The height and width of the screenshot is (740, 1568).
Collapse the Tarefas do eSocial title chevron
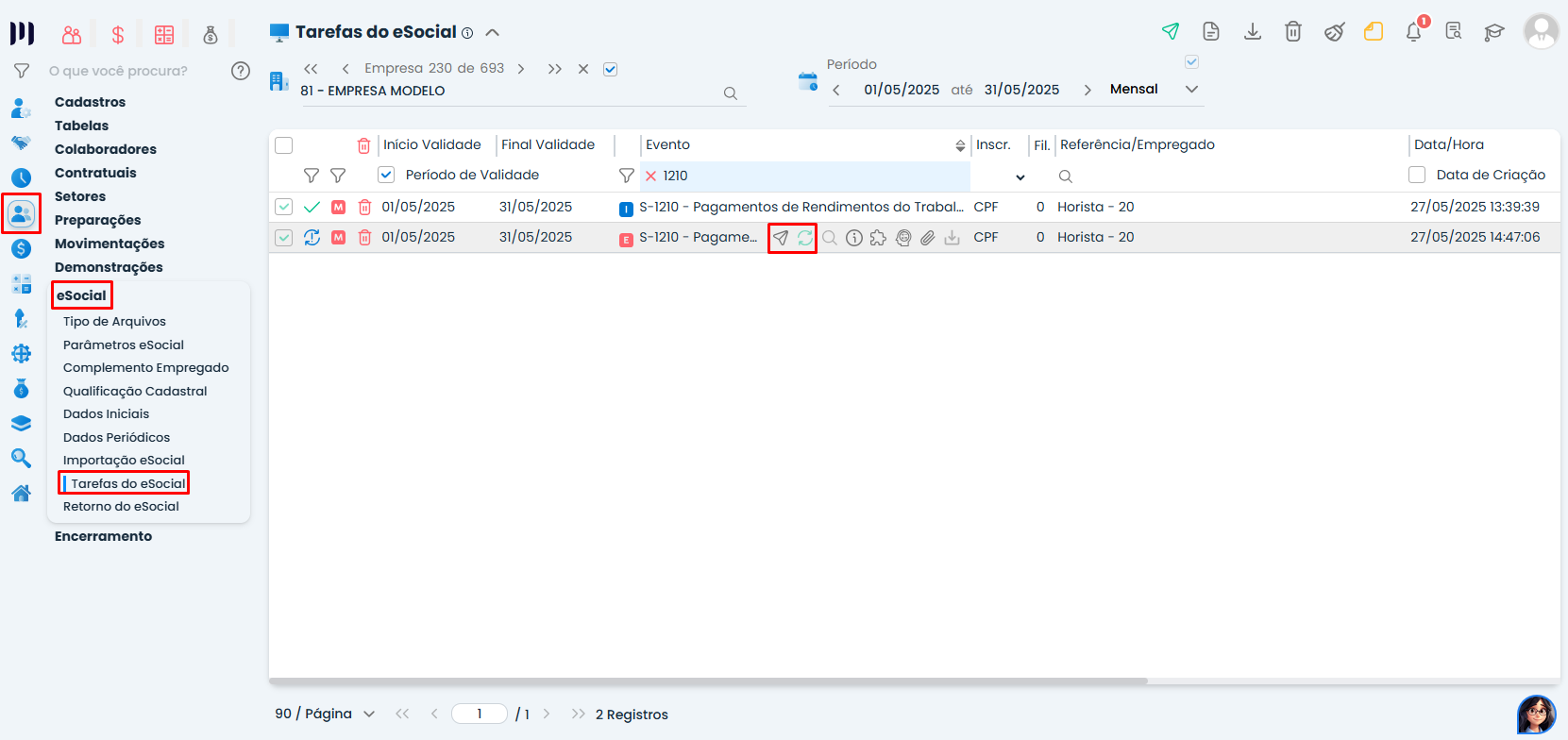coord(492,32)
